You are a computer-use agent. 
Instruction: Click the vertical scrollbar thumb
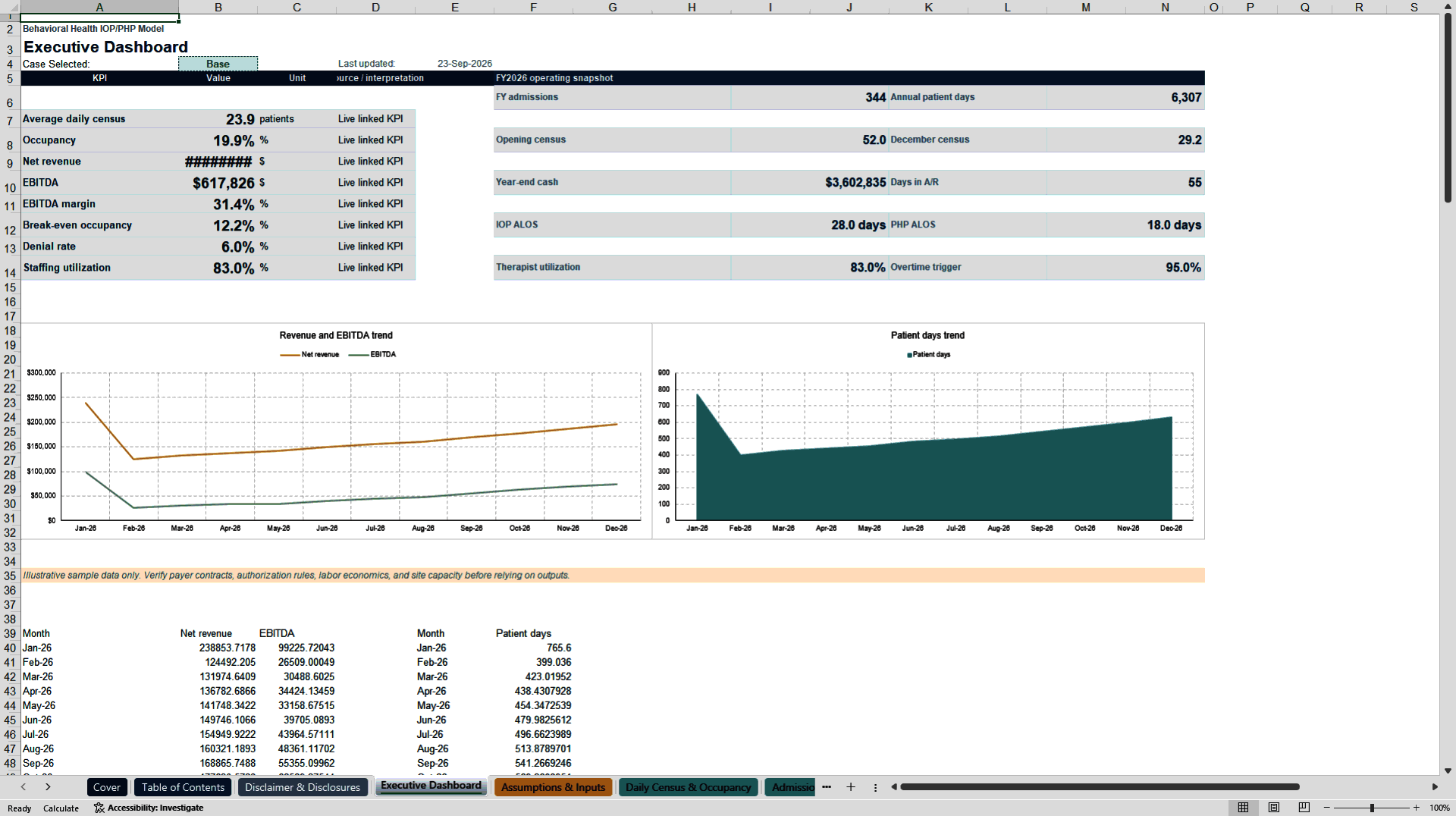(1448, 108)
